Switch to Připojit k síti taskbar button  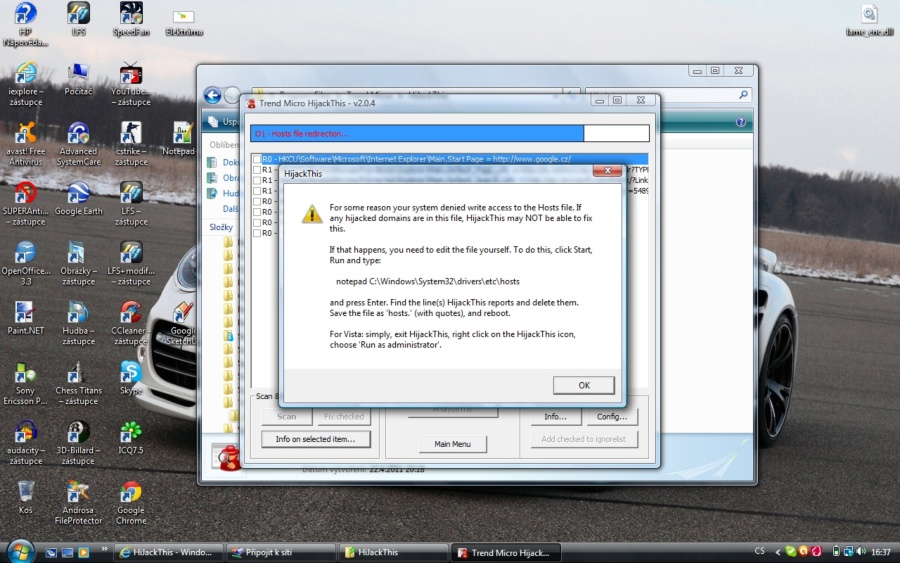pos(281,553)
